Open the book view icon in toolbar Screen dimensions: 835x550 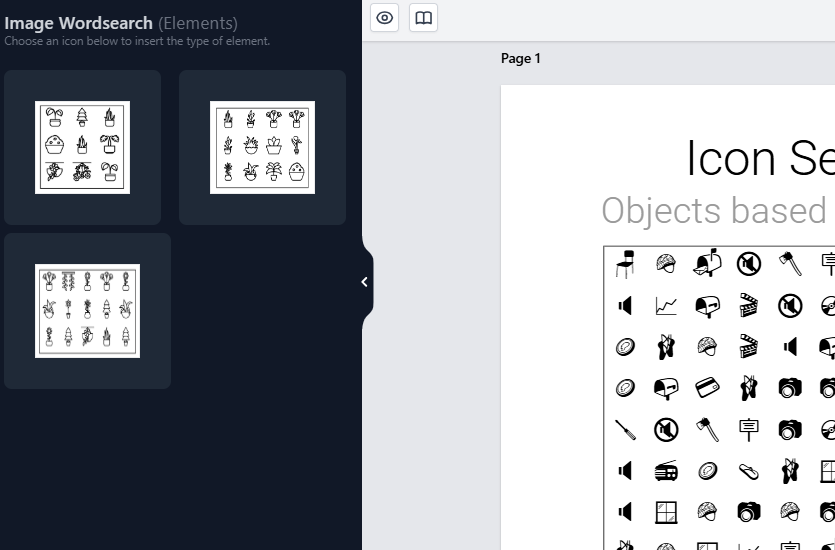point(424,17)
